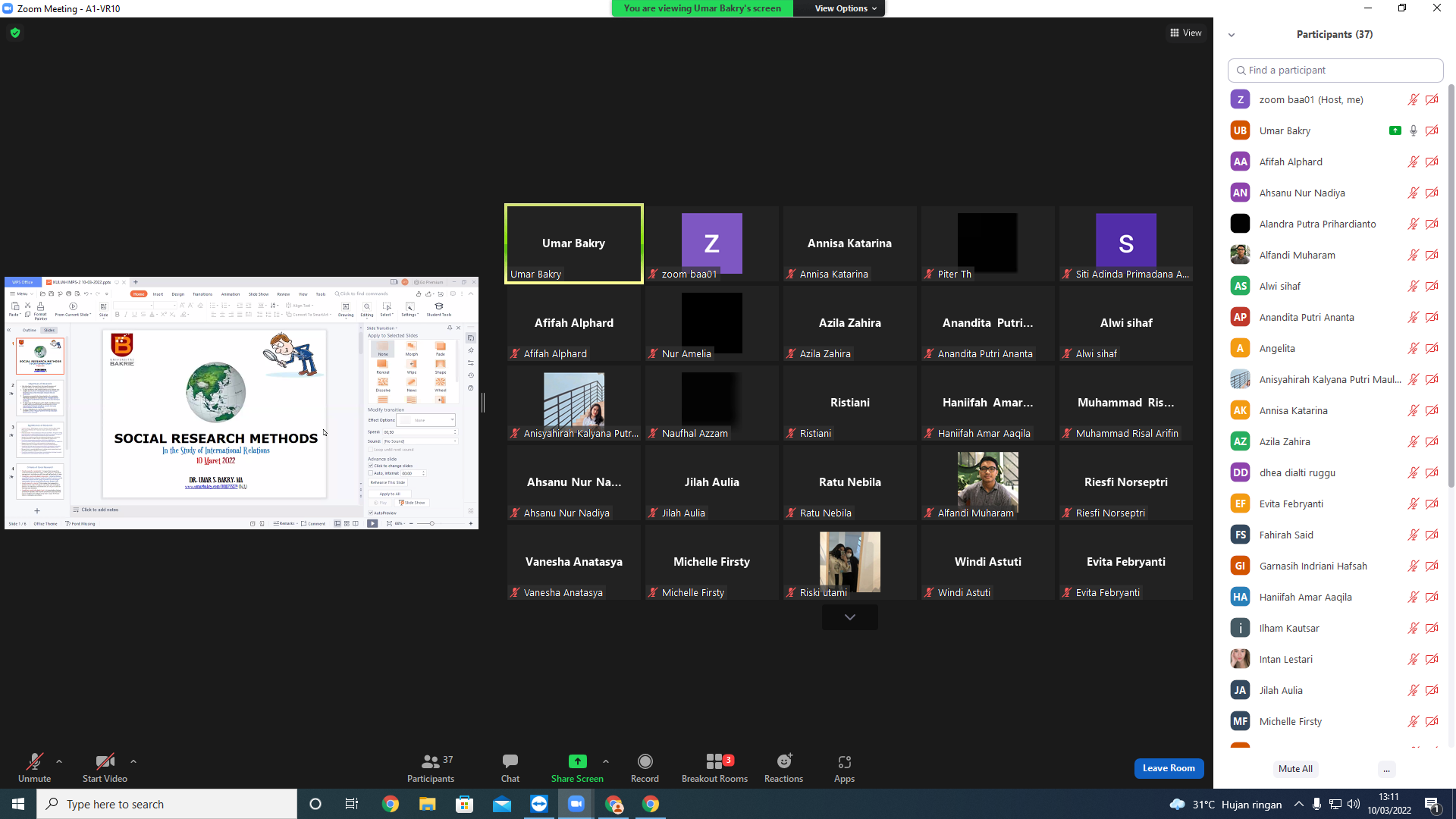Screen dimensions: 1456x819
Task: Click the Find a participant field
Action: coord(1335,70)
